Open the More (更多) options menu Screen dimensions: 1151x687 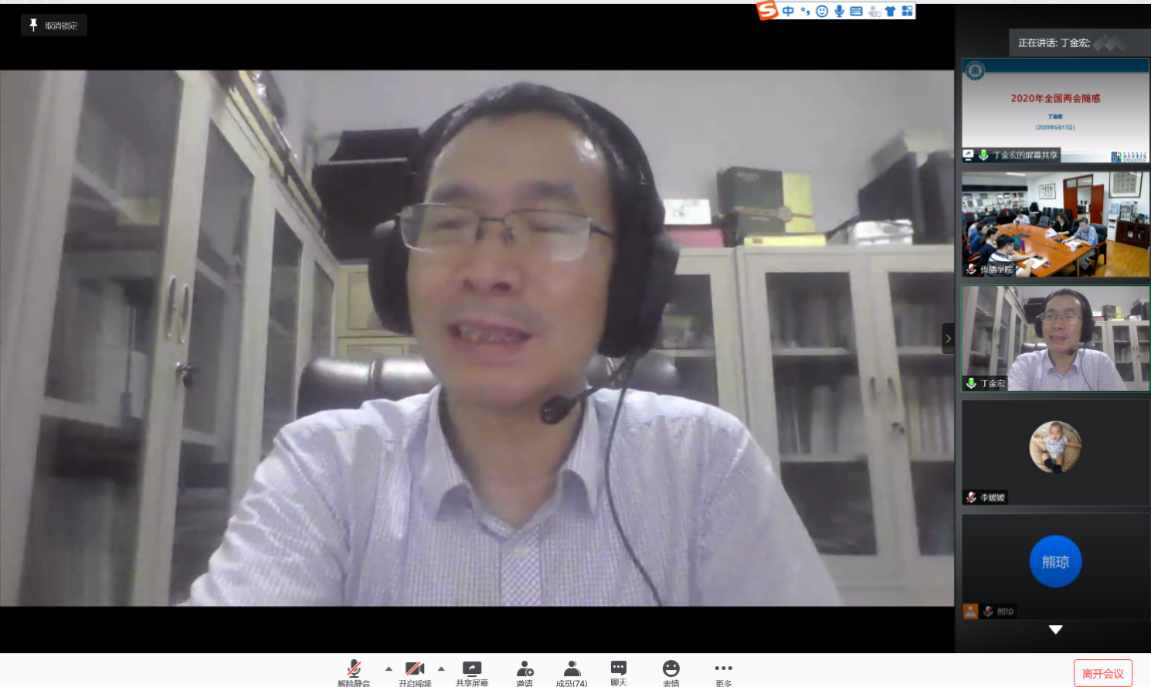(x=723, y=671)
